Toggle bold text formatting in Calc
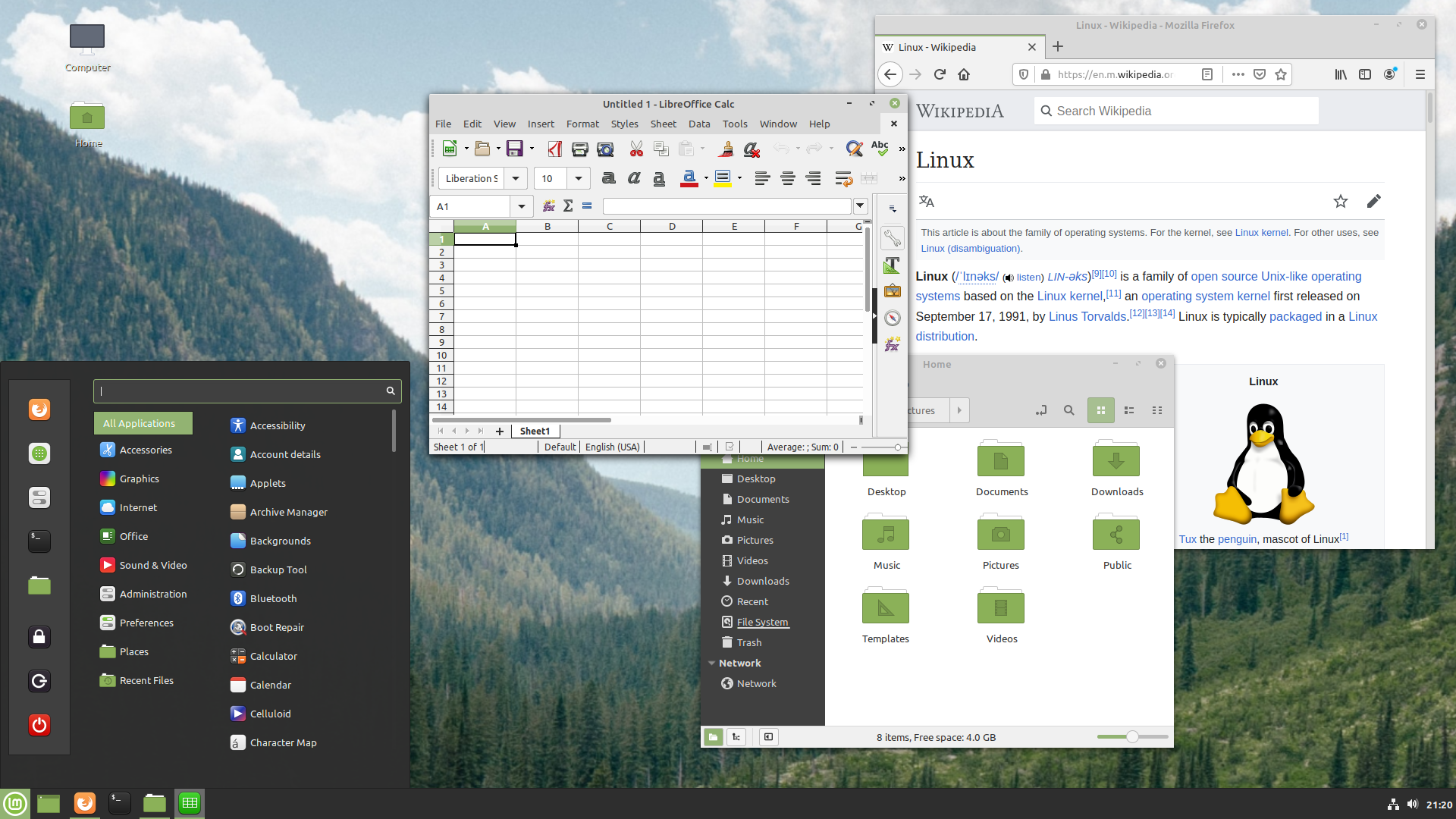Image resolution: width=1456 pixels, height=819 pixels. (x=608, y=178)
